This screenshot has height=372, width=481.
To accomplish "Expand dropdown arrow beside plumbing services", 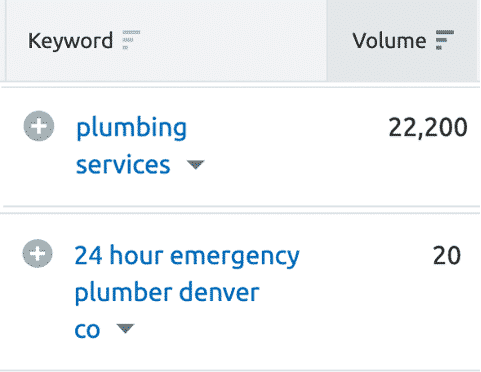I will [195, 165].
